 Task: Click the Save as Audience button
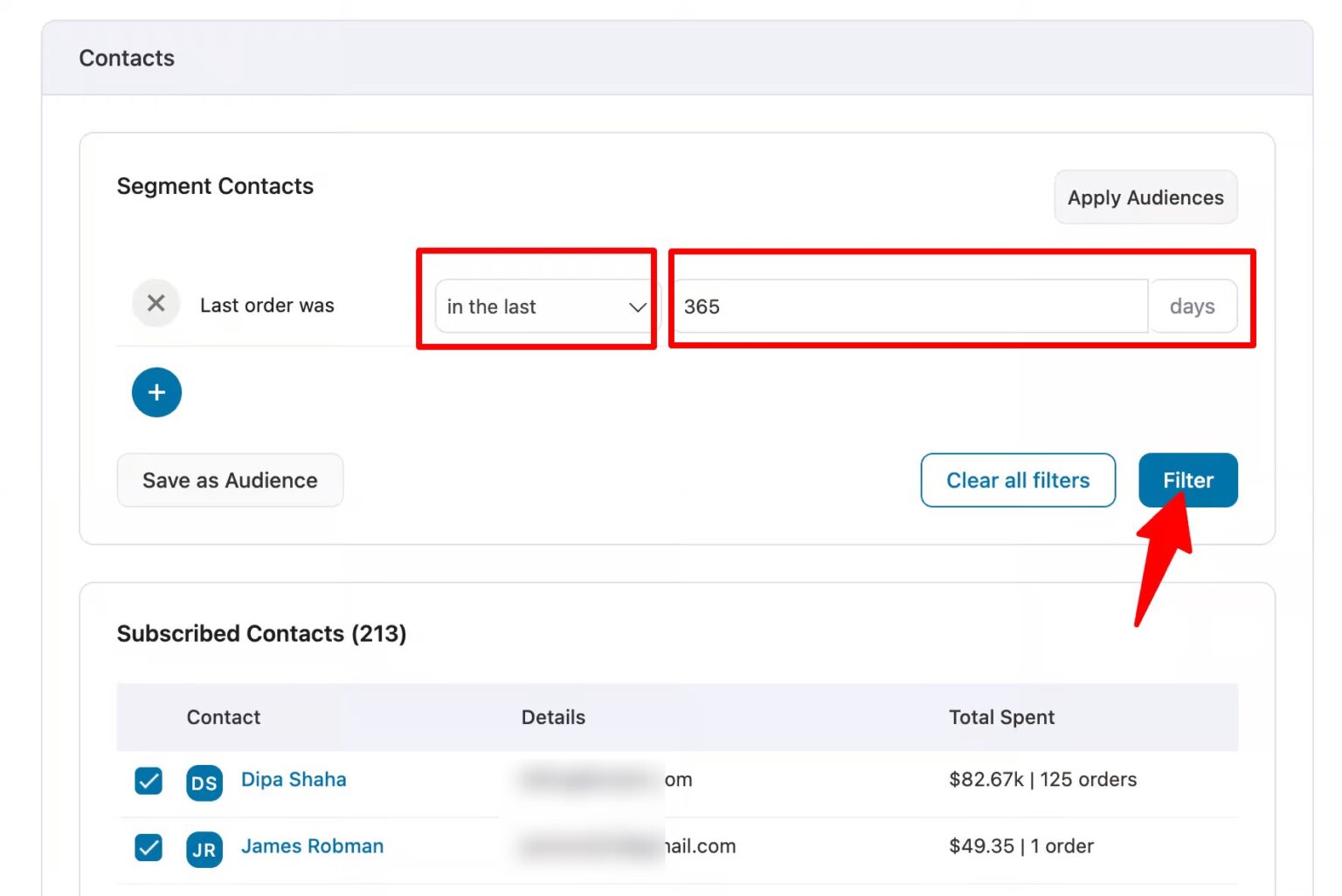pos(230,480)
